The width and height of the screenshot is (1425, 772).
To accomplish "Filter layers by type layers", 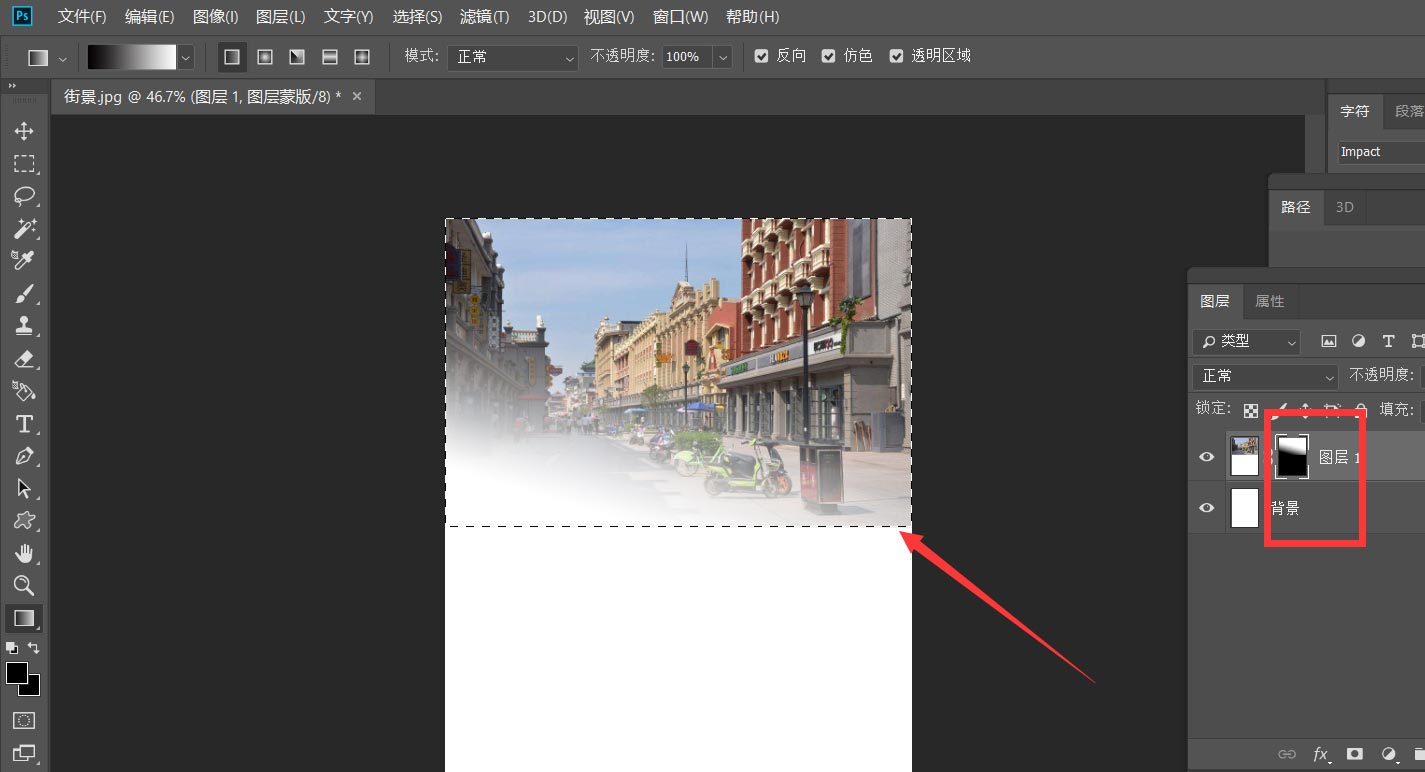I will click(x=1388, y=341).
